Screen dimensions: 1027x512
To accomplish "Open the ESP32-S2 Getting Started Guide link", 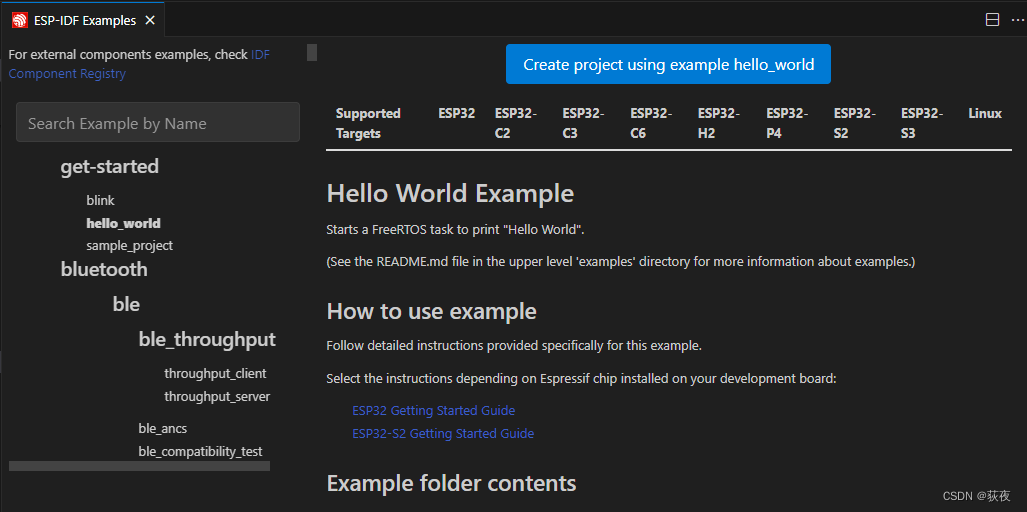I will (x=443, y=433).
